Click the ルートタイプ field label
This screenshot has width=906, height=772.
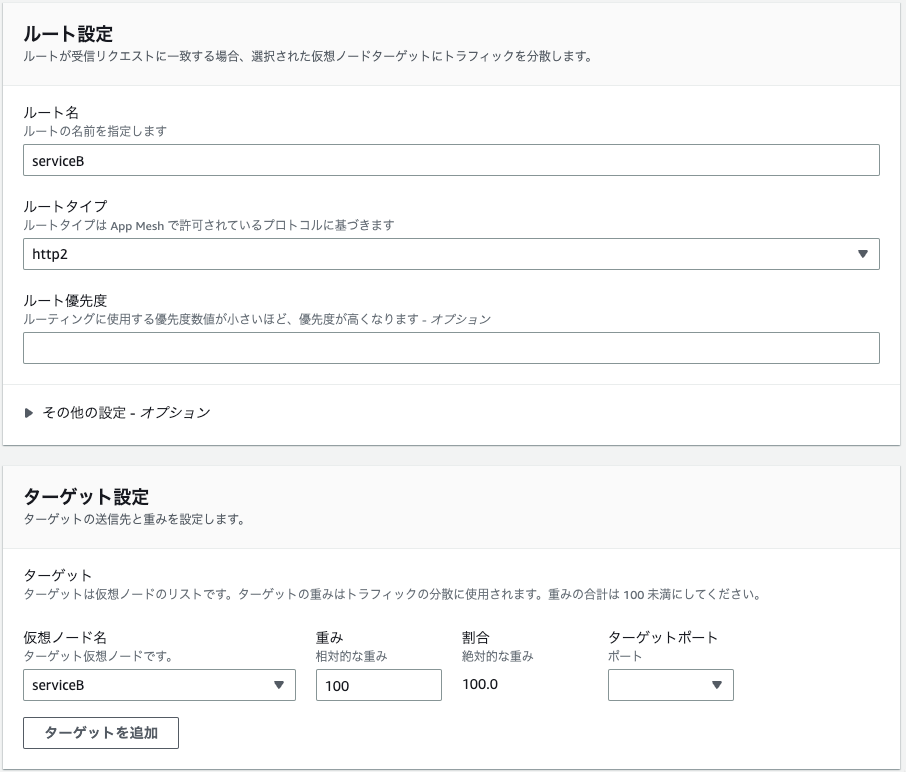pos(65,206)
